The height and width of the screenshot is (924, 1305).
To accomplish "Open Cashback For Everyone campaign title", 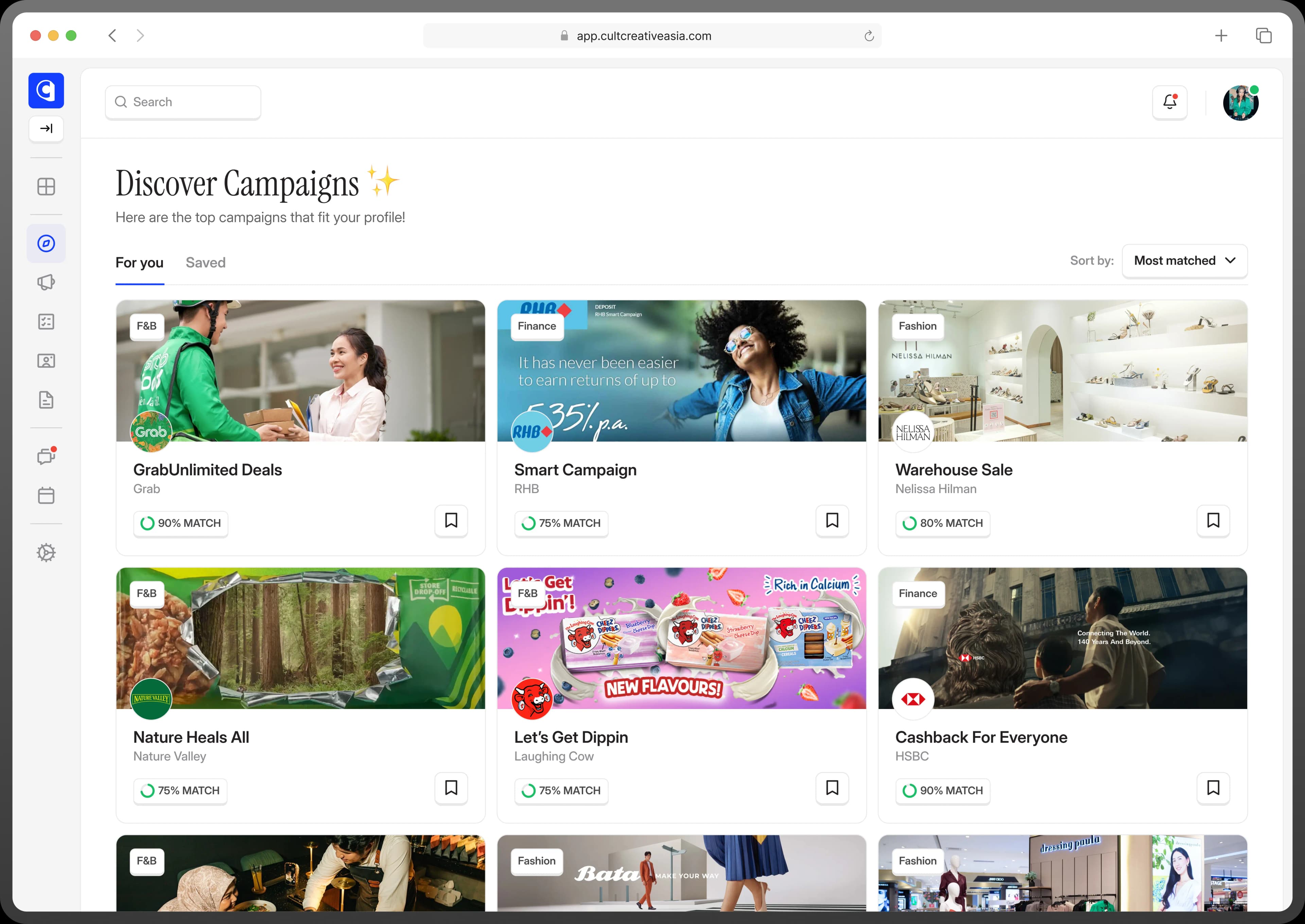I will 980,738.
